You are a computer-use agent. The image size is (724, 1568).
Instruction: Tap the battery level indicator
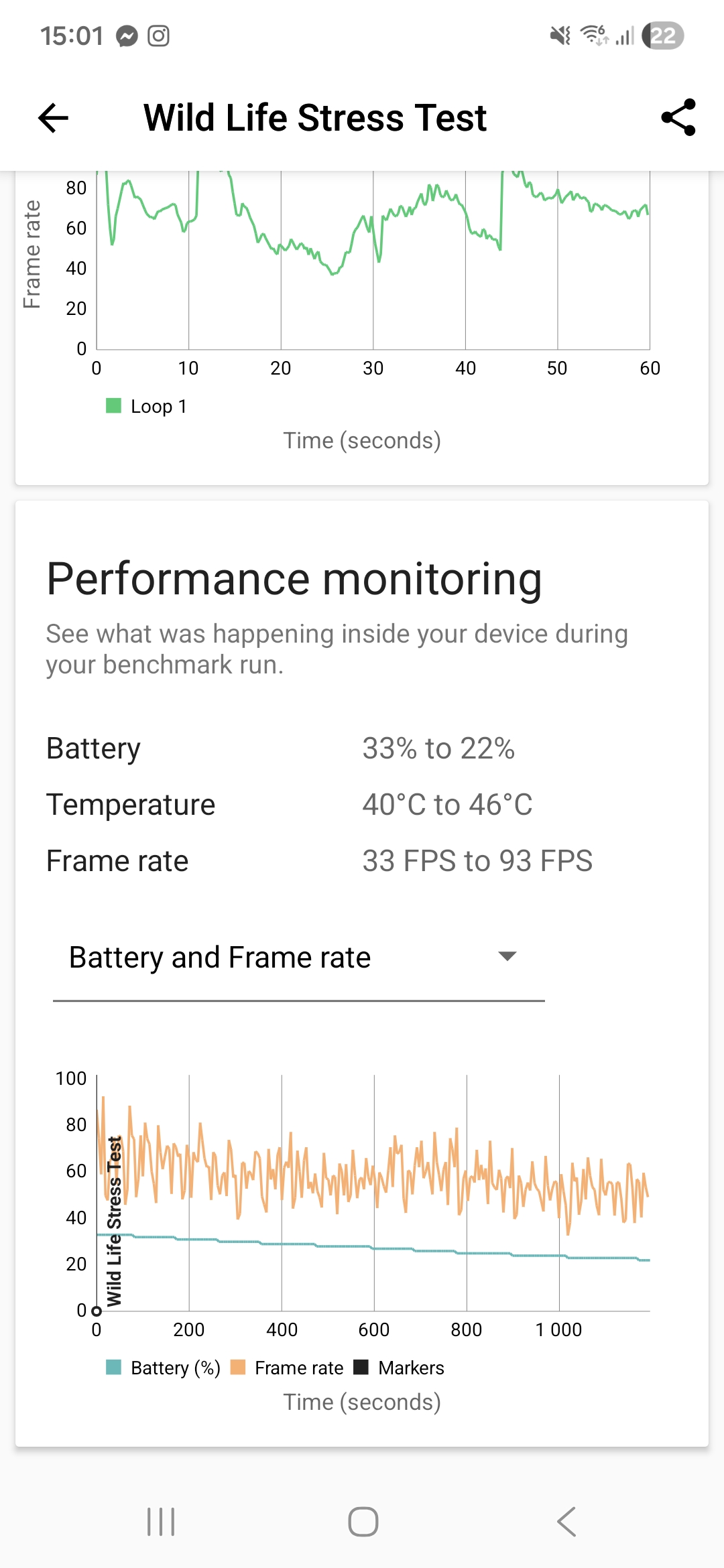[x=662, y=36]
